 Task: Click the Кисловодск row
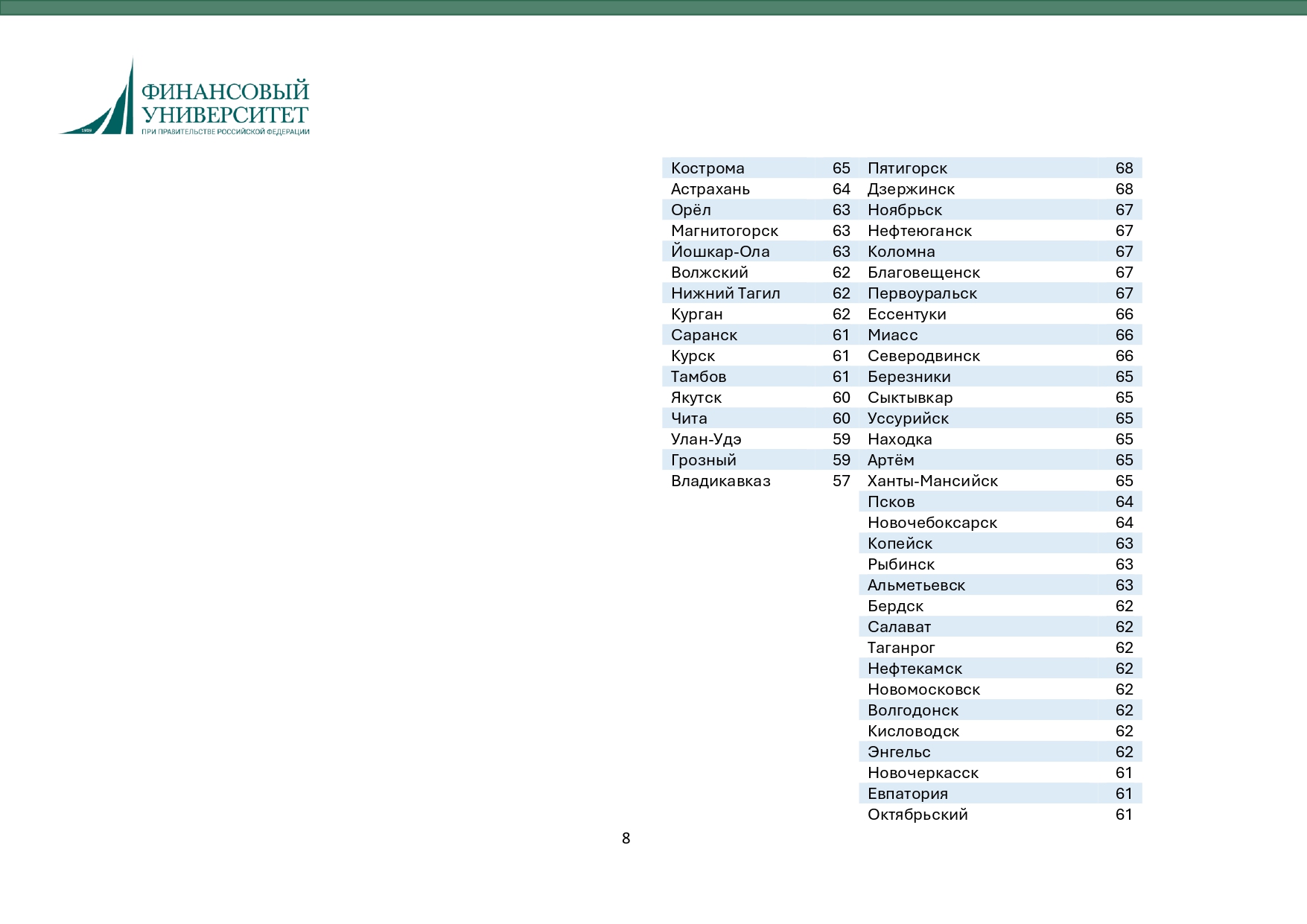[1000, 731]
